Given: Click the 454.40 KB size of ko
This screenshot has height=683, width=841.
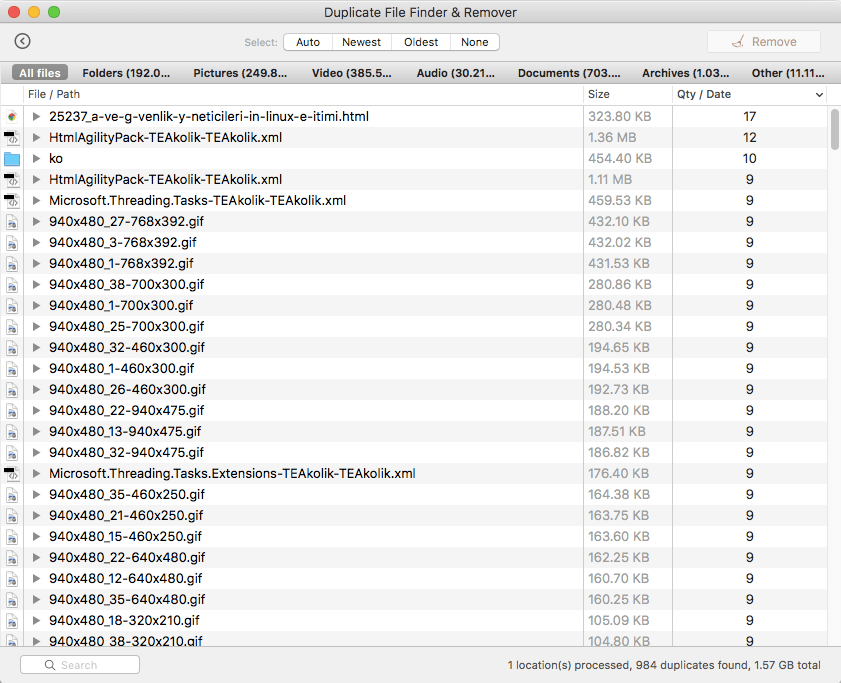Looking at the screenshot, I should point(619,158).
